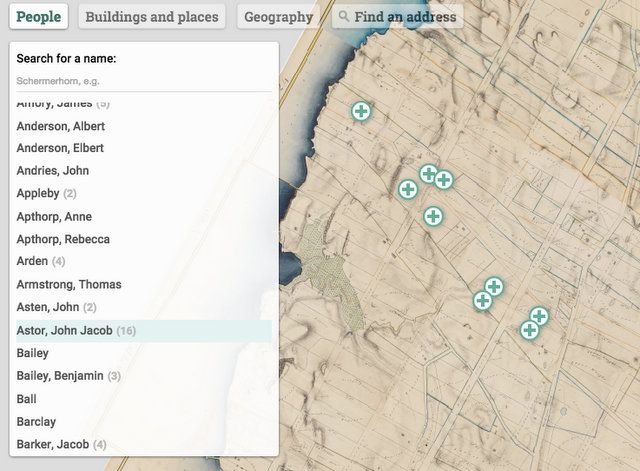This screenshot has width=640, height=471.
Task: Click the Find an address search box
Action: click(398, 17)
